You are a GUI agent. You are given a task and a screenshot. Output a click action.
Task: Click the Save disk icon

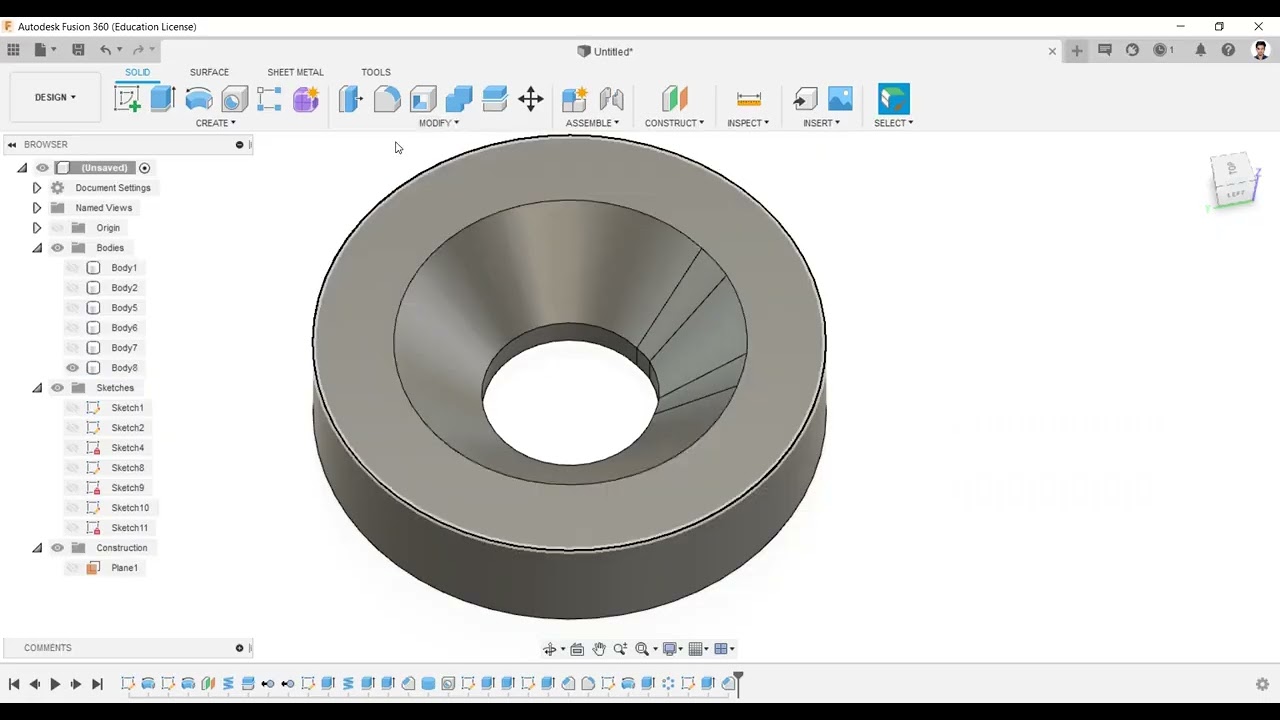point(78,50)
